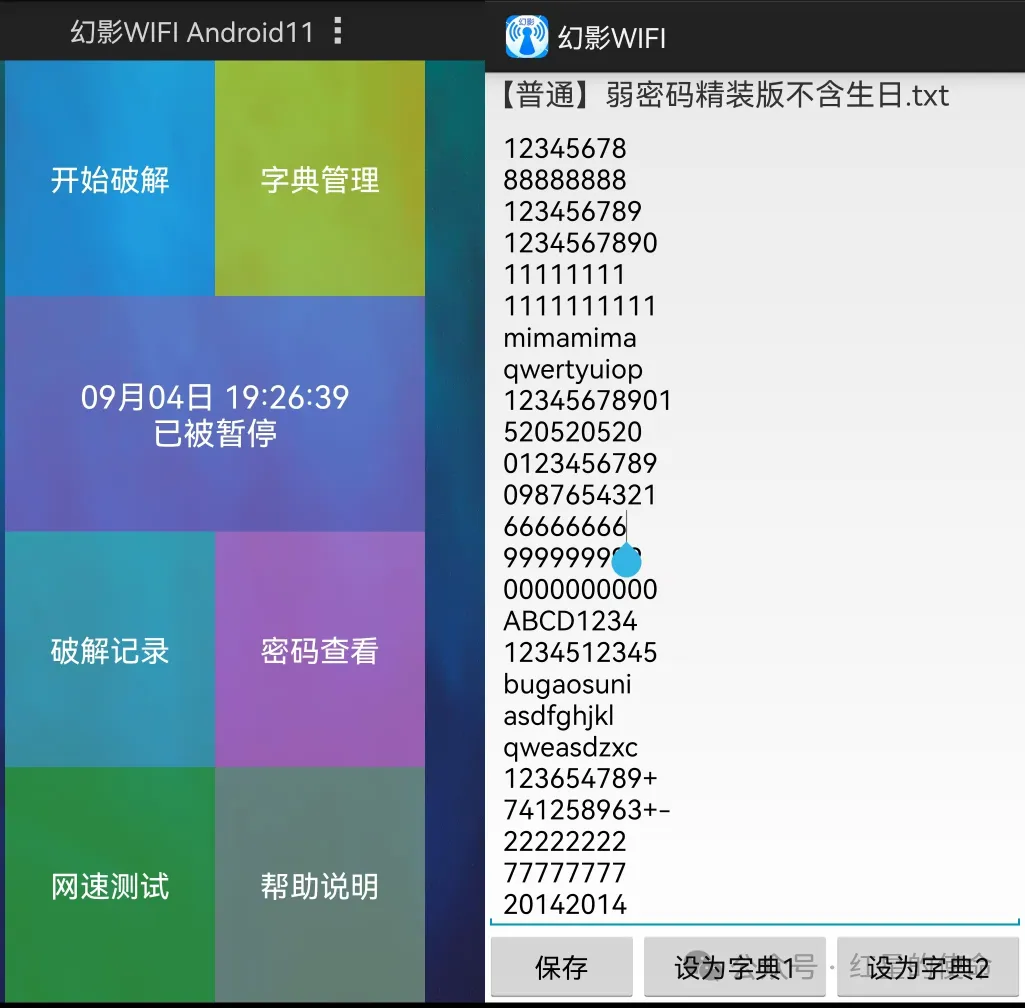Tap the blue text cursor handle
Image resolution: width=1025 pixels, height=1008 pixels.
pos(626,560)
